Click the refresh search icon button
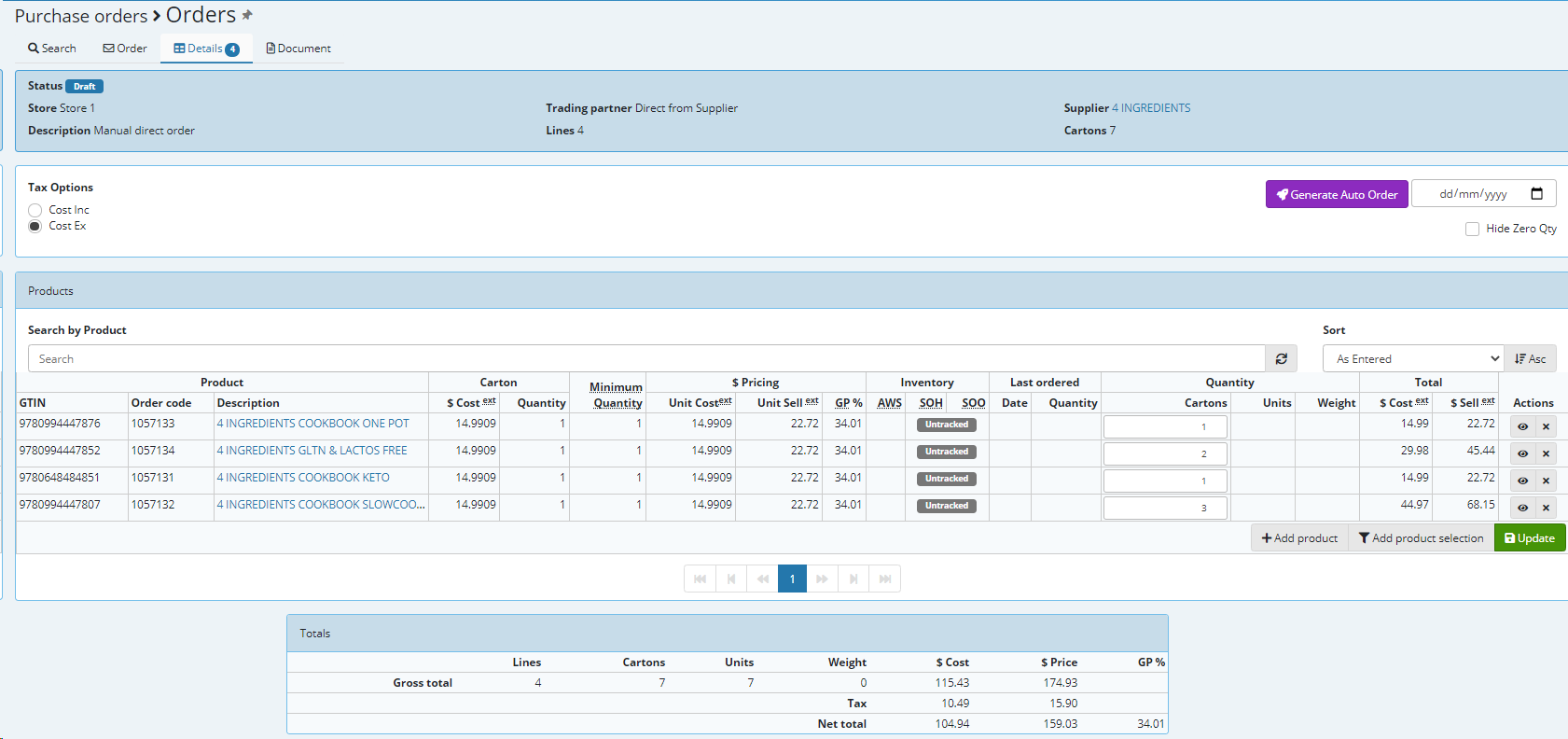This screenshot has height=739, width=1568. pyautogui.click(x=1282, y=358)
